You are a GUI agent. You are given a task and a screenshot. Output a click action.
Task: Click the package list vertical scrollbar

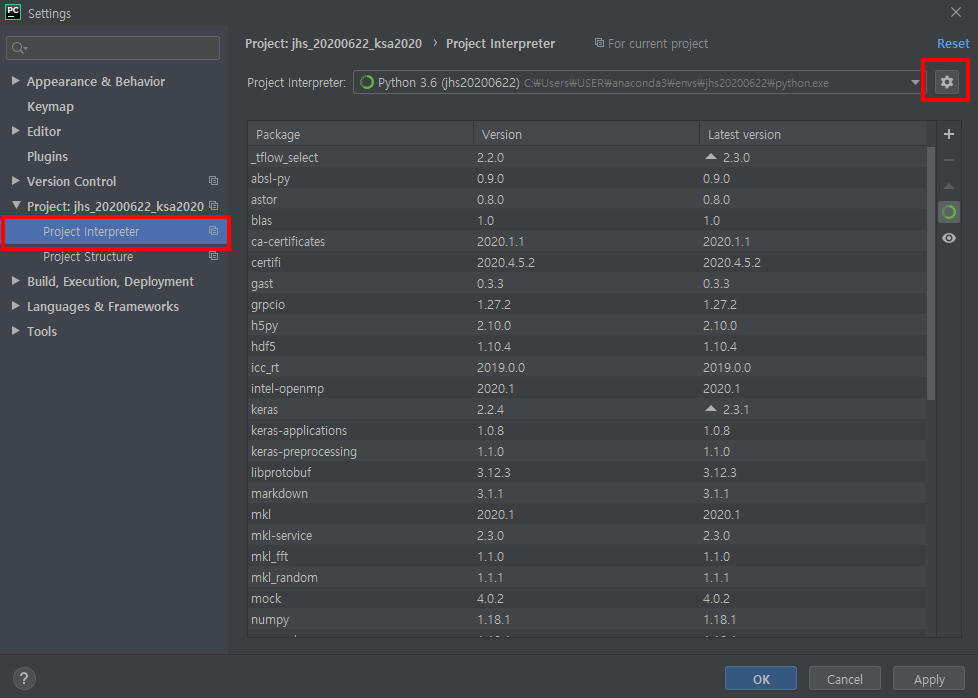point(931,273)
